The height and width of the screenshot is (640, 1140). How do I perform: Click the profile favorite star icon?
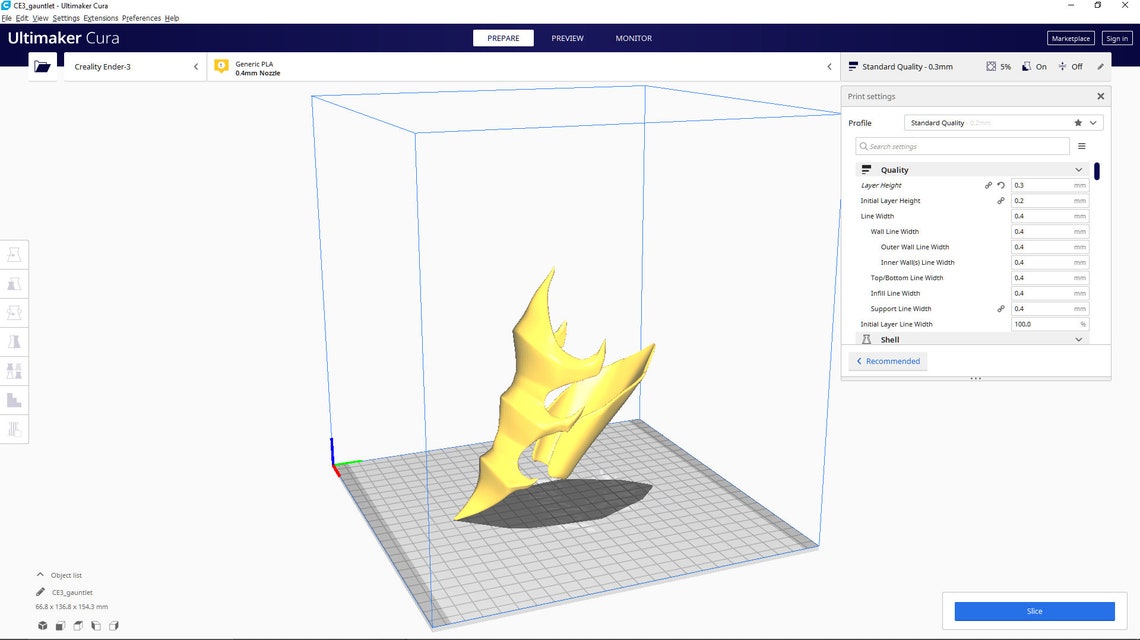tap(1078, 123)
